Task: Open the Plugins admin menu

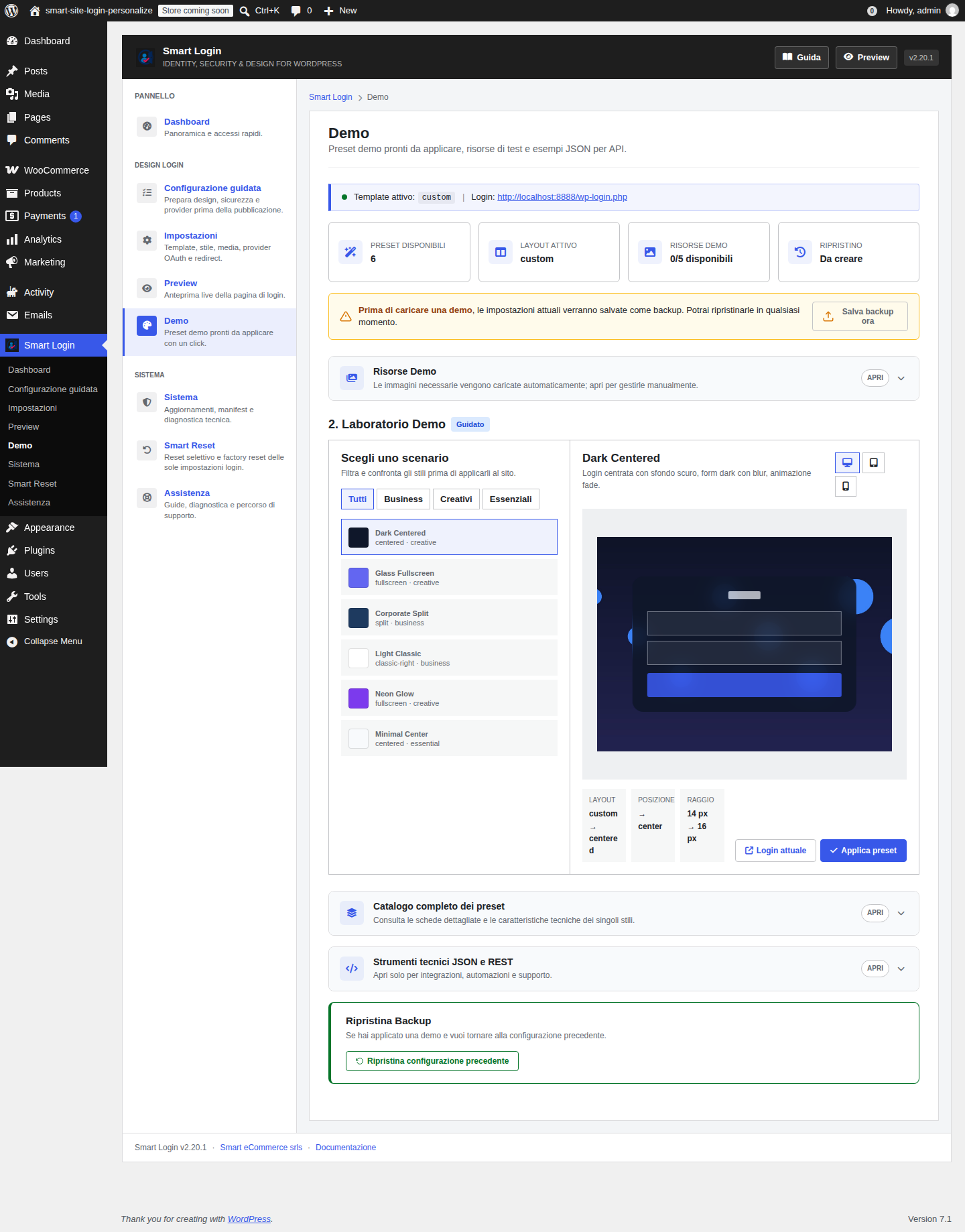Action: tap(54, 550)
